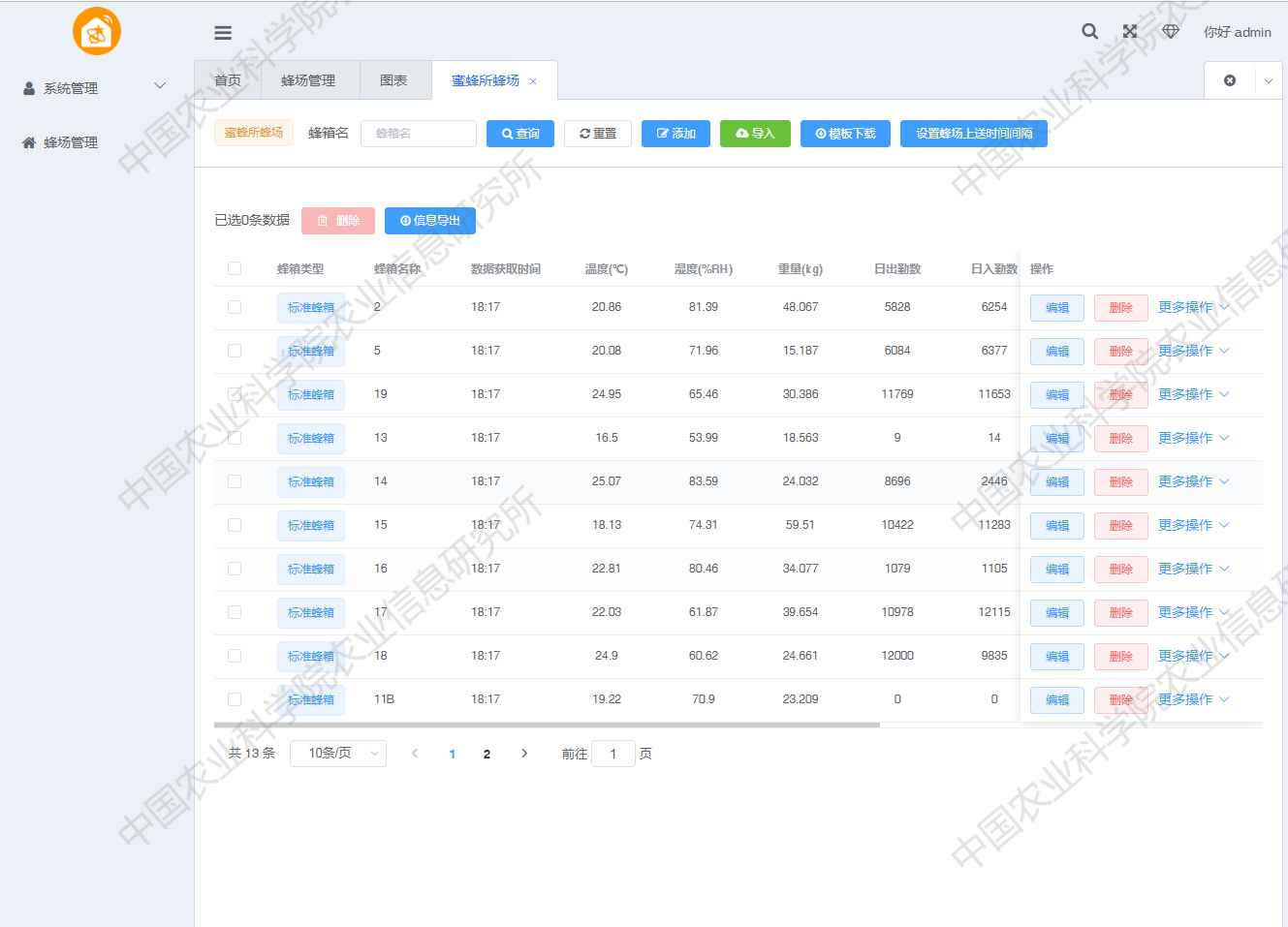Open the search magnifier icon in header

pyautogui.click(x=1089, y=31)
